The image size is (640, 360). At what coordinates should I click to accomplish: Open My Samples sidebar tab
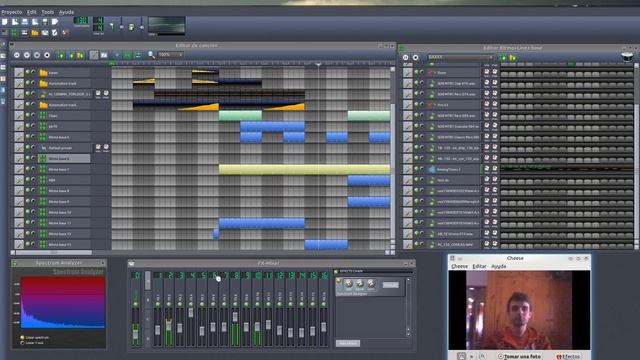click(x=3, y=67)
